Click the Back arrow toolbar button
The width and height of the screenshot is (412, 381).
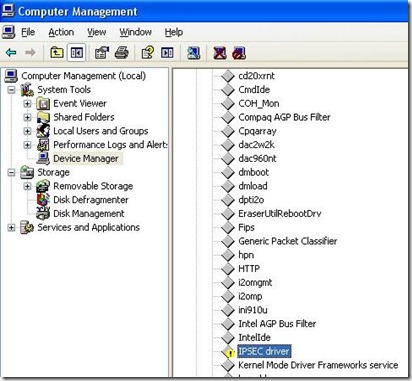point(11,53)
